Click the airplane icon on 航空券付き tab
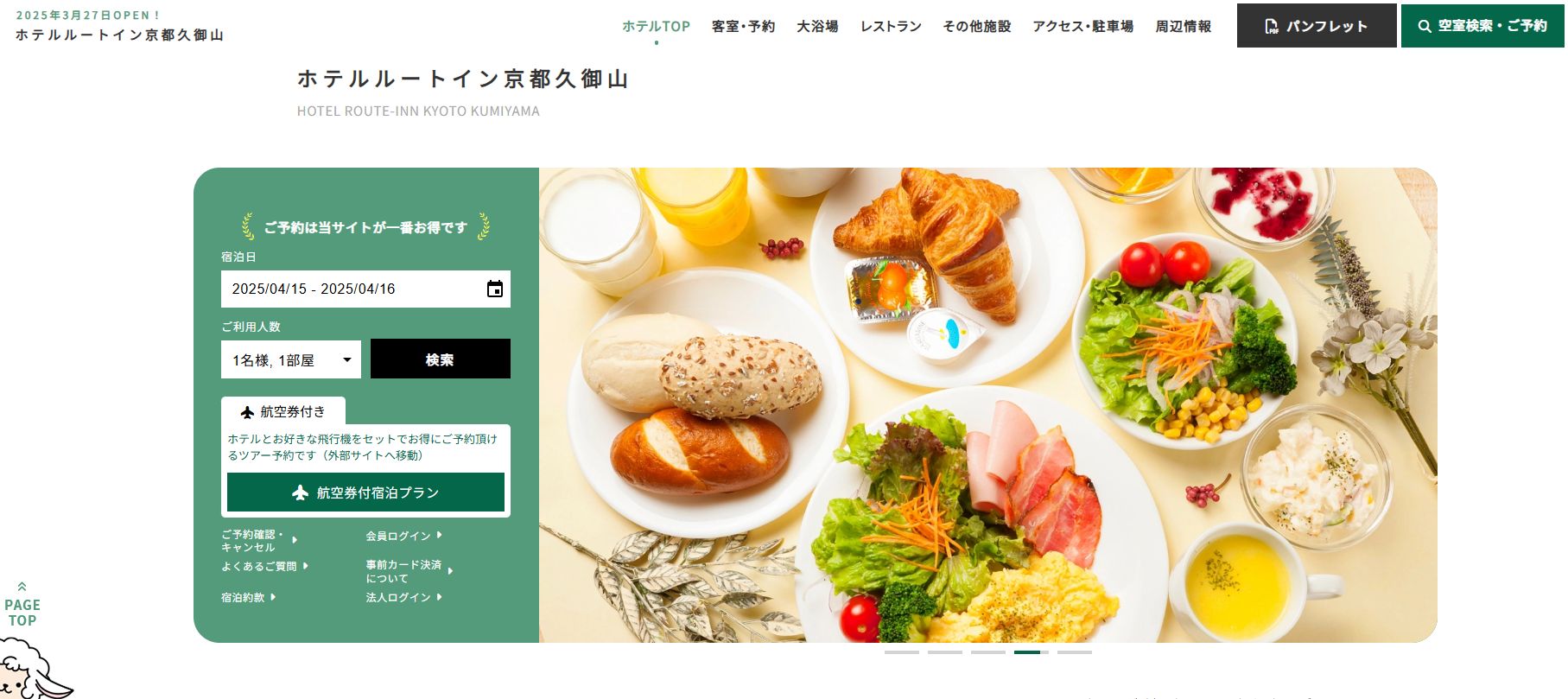Viewport: 1568px width, 699px height. pyautogui.click(x=247, y=412)
